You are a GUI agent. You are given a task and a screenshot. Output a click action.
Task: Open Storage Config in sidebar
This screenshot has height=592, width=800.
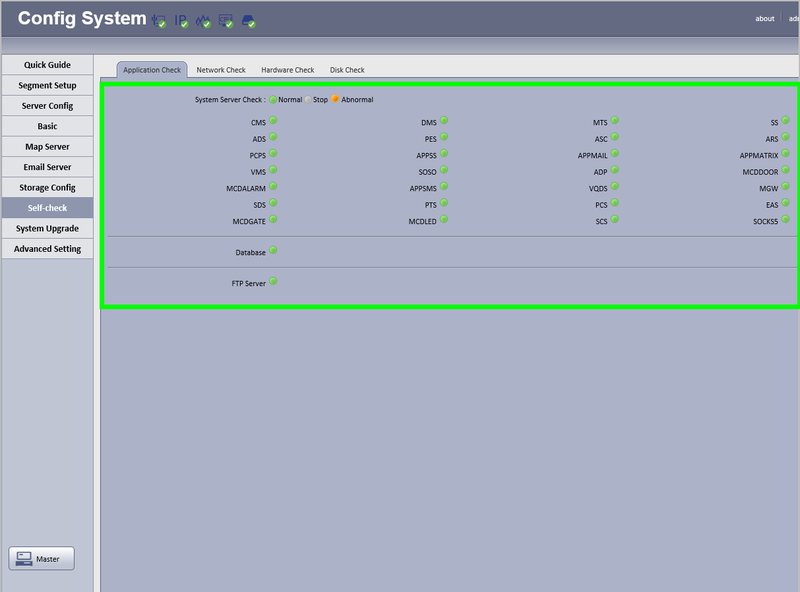[x=47, y=187]
